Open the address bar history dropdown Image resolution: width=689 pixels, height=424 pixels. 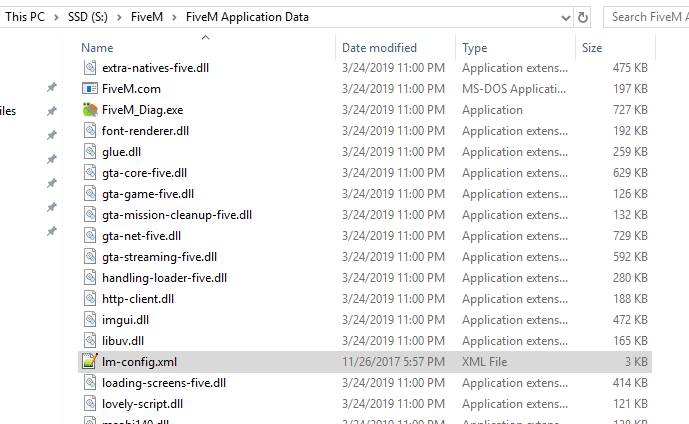pyautogui.click(x=566, y=18)
